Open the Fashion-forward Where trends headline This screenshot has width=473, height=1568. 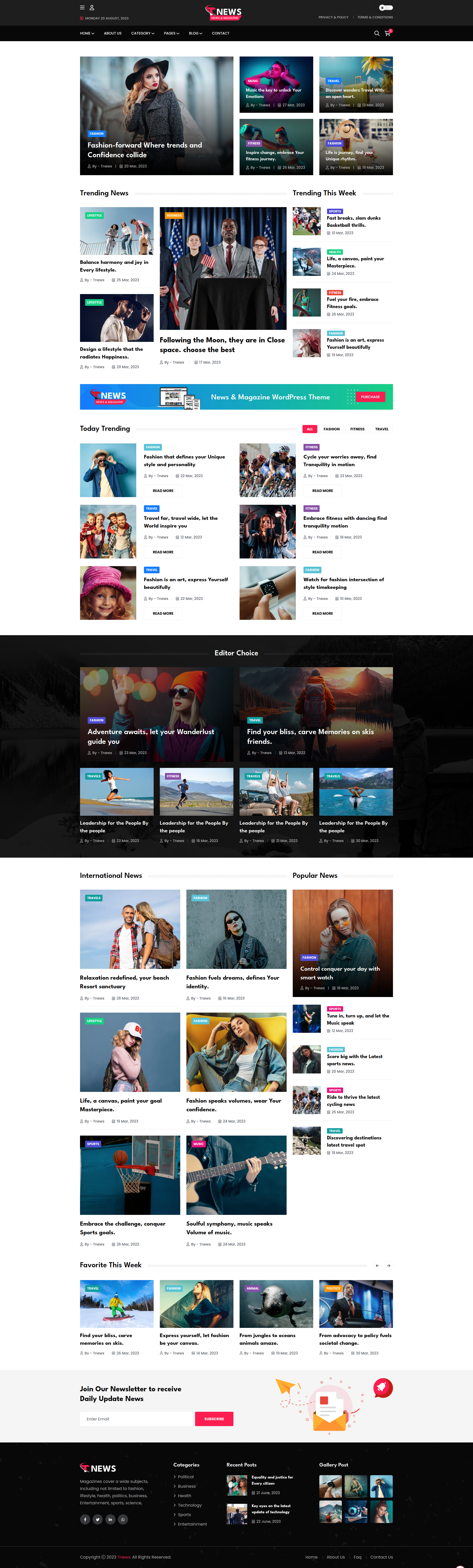145,150
